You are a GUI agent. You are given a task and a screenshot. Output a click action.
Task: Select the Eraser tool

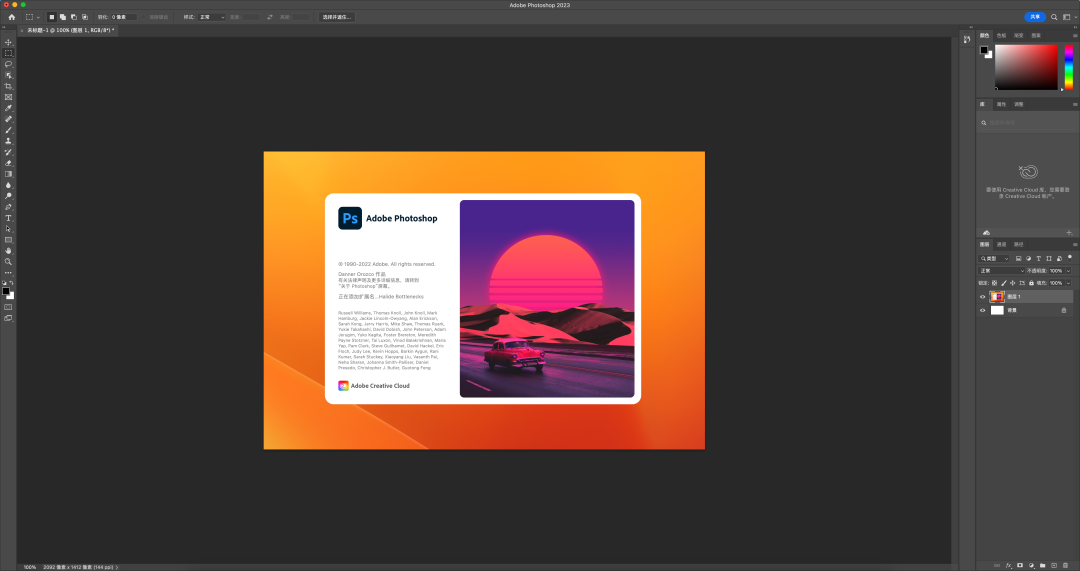[x=8, y=163]
